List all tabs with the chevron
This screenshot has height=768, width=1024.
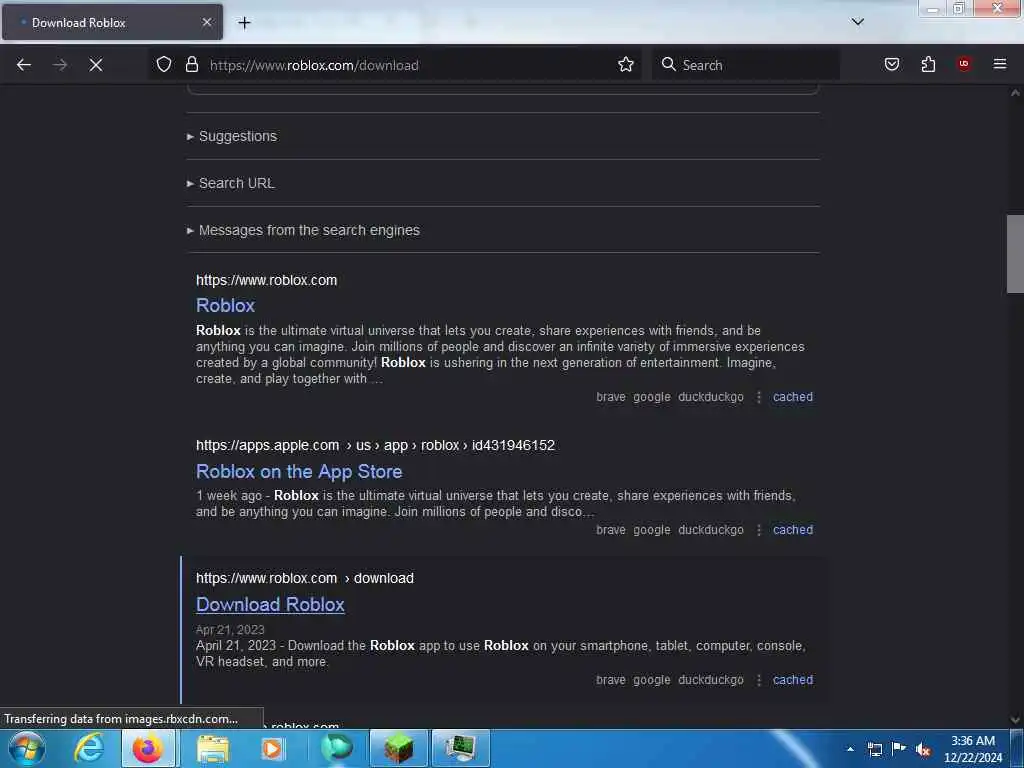[x=858, y=22]
